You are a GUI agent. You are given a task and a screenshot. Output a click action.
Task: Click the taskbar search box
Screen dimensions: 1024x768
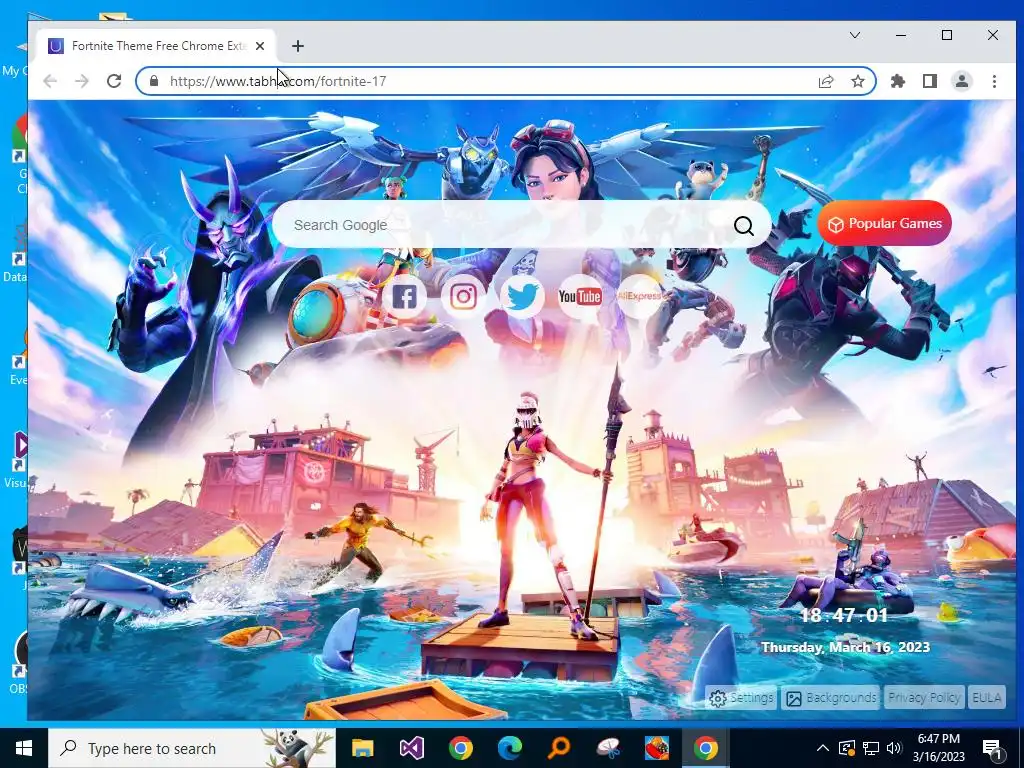click(x=192, y=748)
